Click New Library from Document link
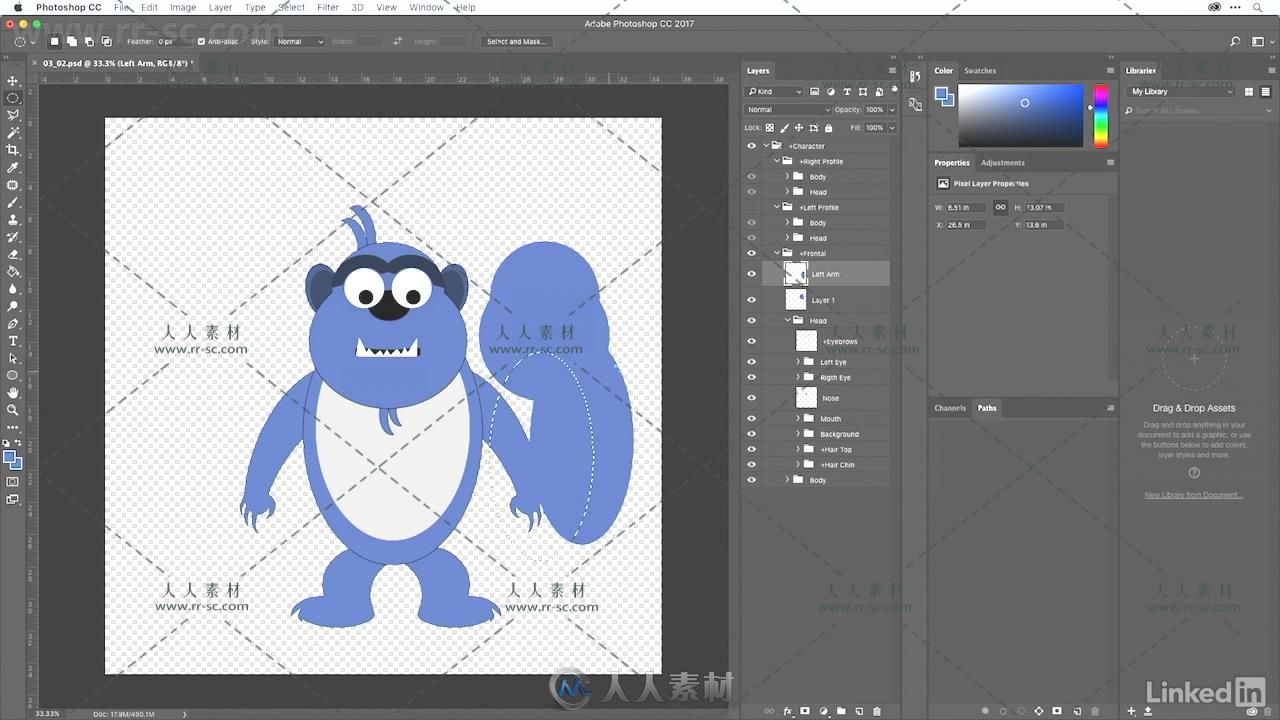This screenshot has height=720, width=1280. click(x=1194, y=495)
